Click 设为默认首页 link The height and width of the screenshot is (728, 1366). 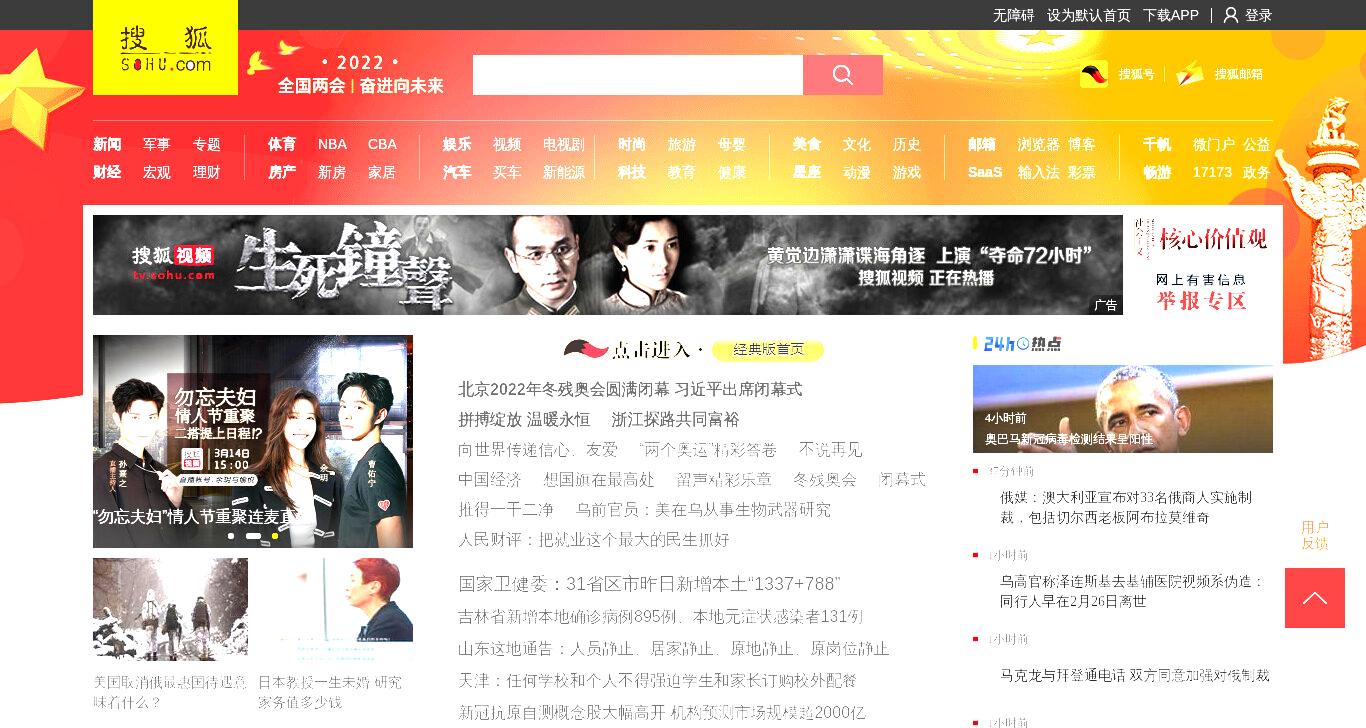(1089, 15)
